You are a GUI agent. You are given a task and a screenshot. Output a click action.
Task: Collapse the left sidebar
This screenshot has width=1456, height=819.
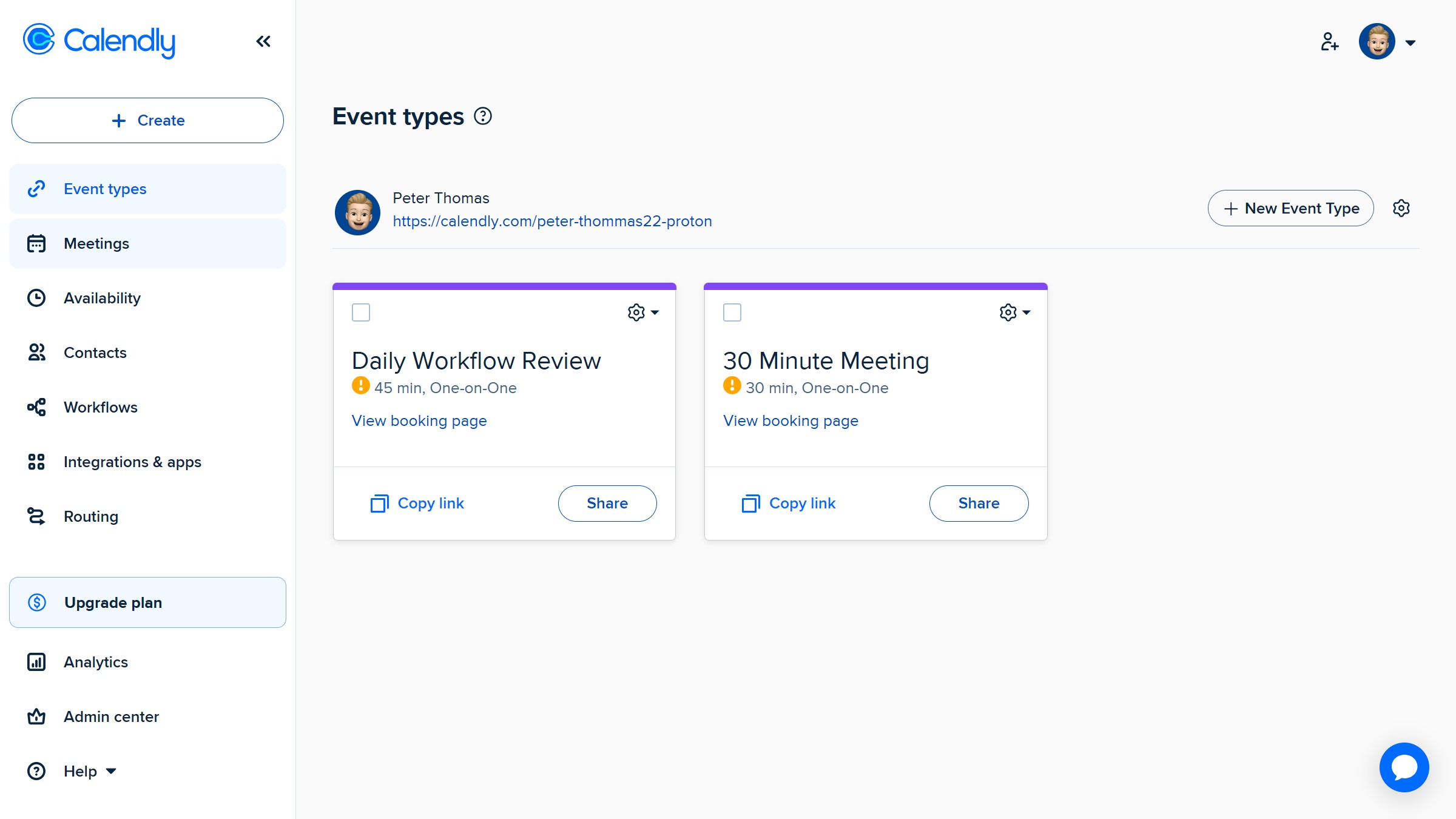tap(263, 41)
